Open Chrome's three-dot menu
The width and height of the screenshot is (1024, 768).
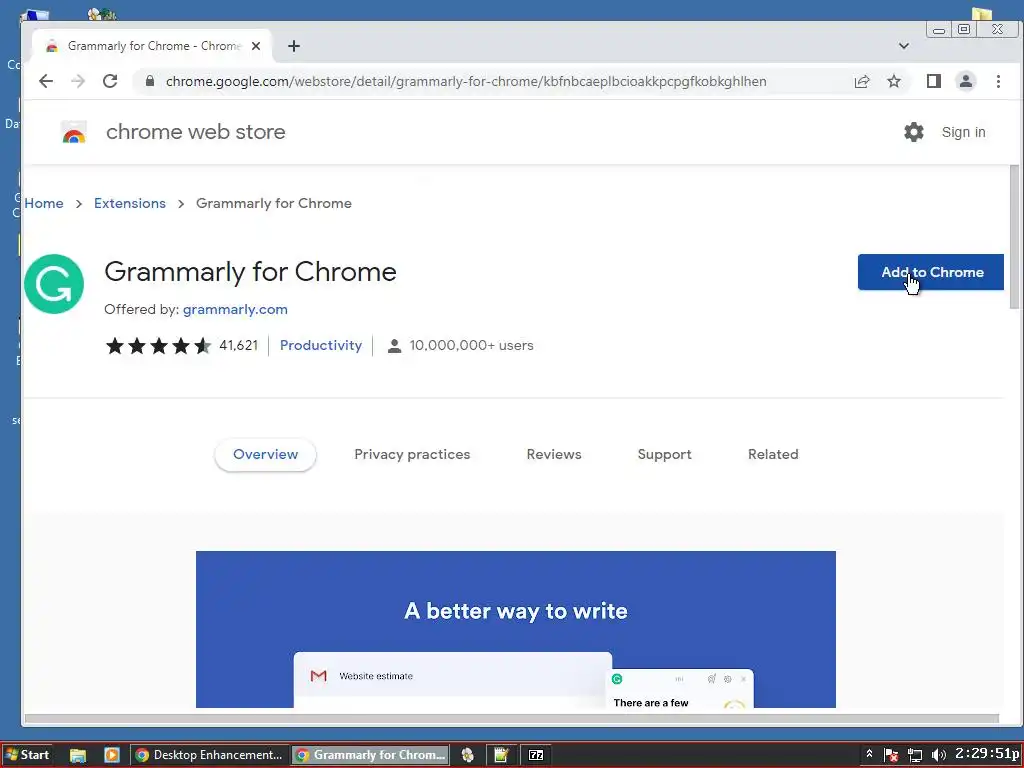tap(998, 81)
